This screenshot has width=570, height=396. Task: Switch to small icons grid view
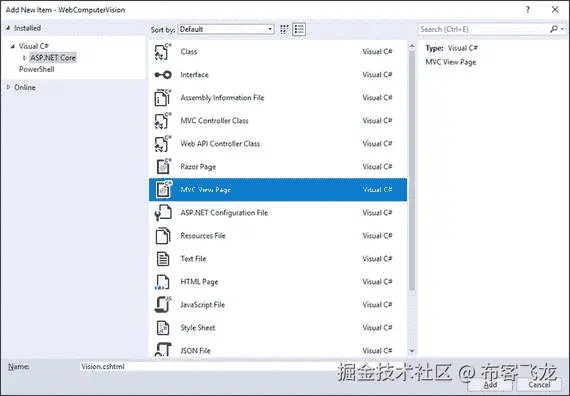(284, 29)
